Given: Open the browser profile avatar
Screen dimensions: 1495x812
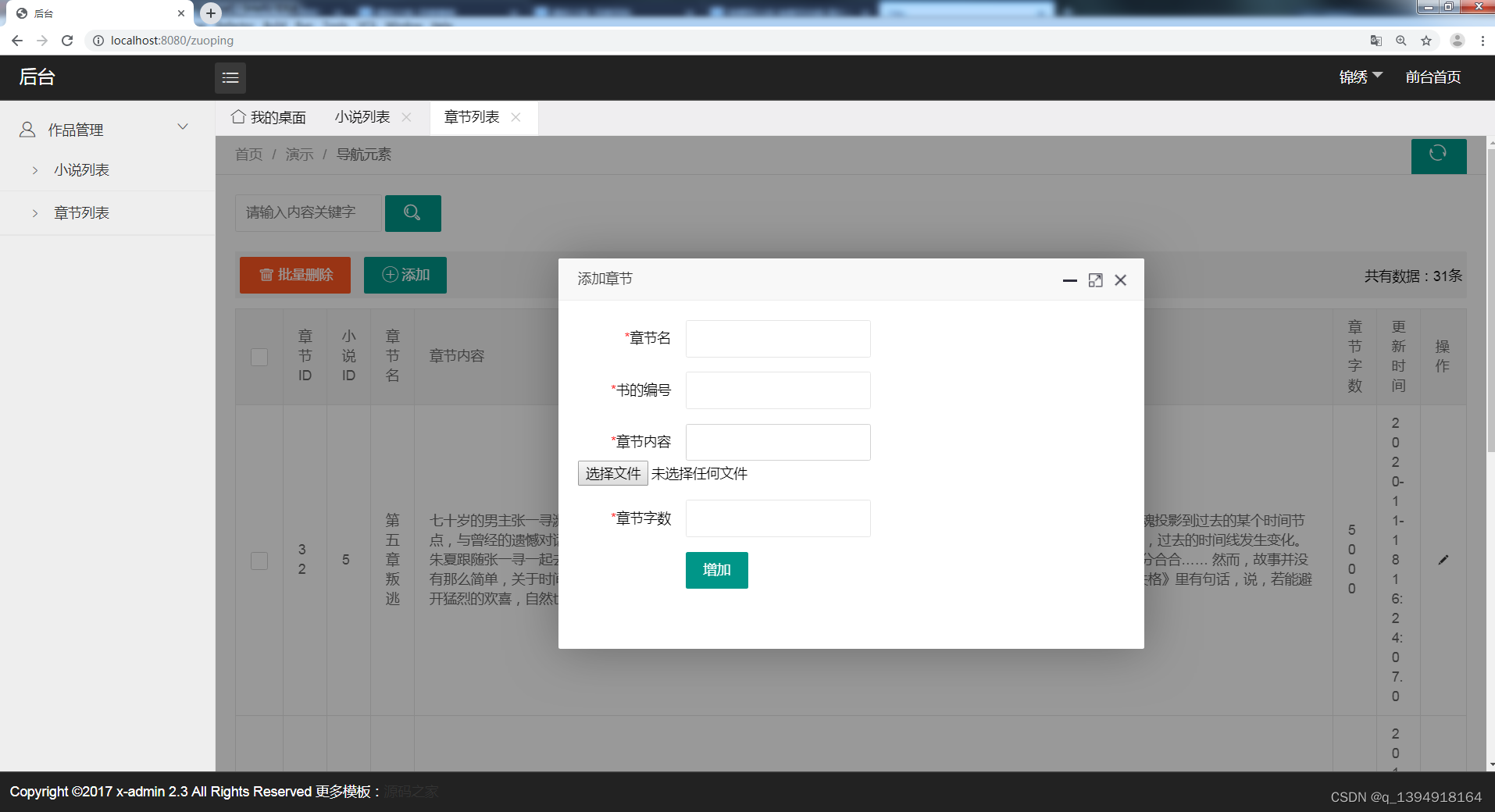Looking at the screenshot, I should 1457,41.
